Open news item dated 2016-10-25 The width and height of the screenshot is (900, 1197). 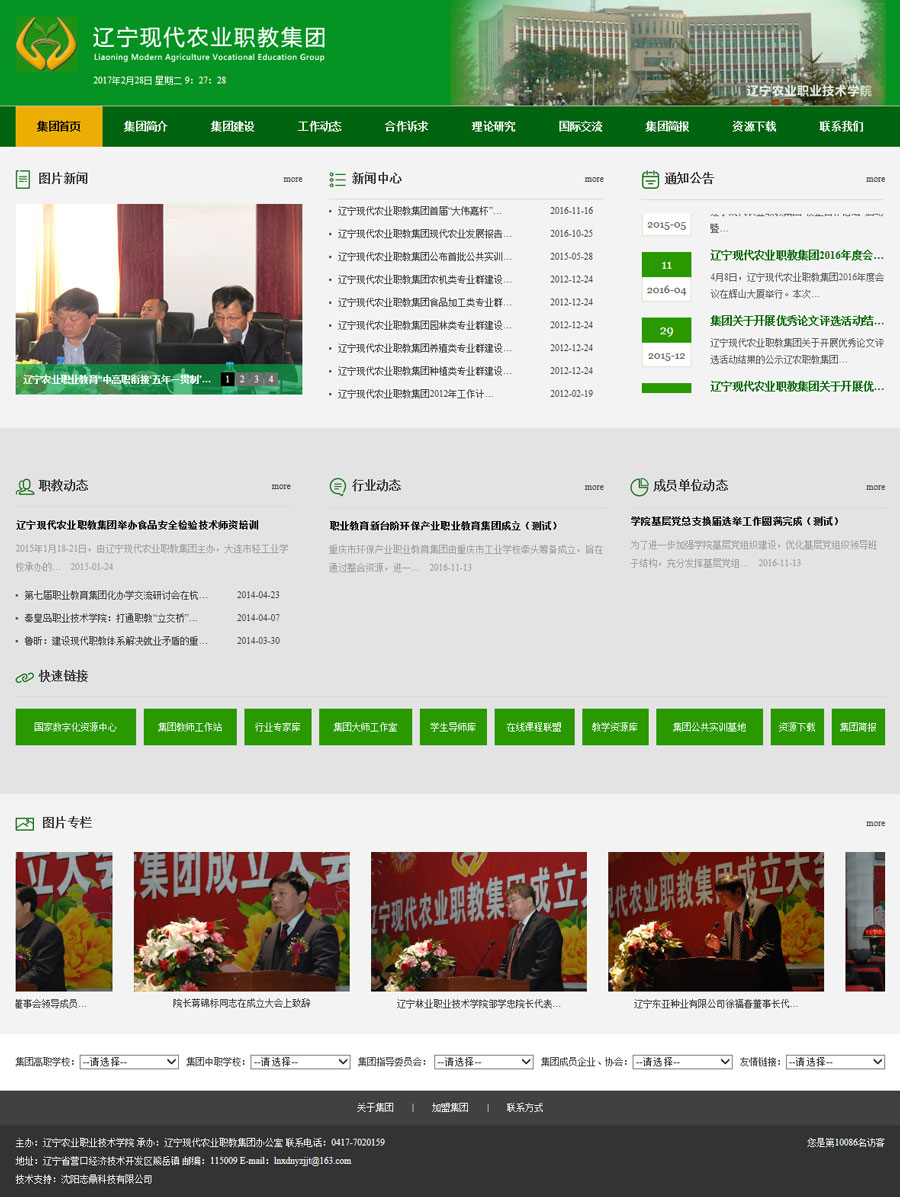point(424,234)
